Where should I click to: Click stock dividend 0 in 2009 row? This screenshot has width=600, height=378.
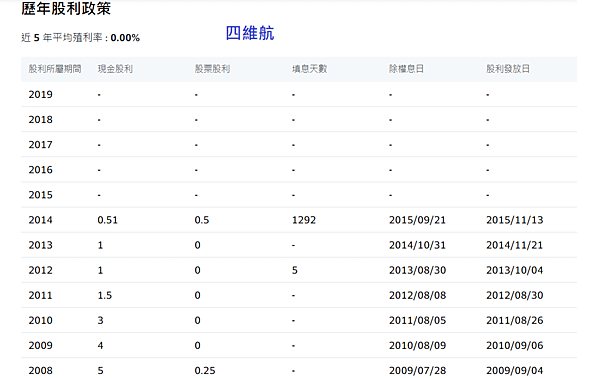(x=197, y=345)
